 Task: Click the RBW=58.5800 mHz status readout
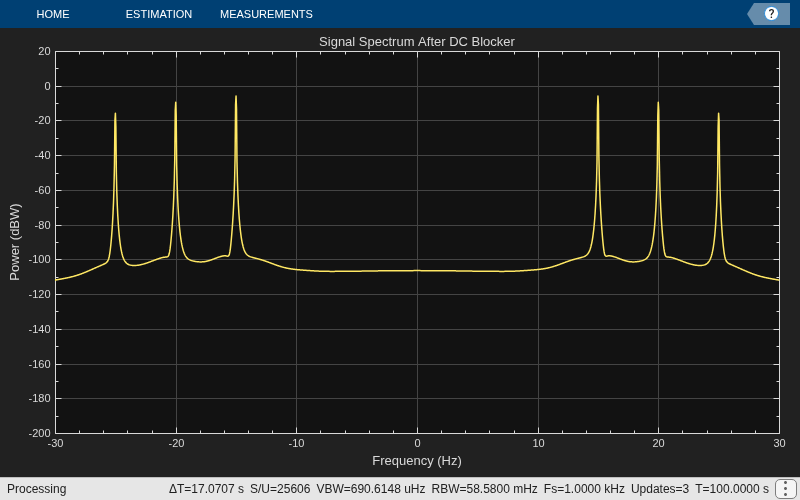tap(484, 489)
